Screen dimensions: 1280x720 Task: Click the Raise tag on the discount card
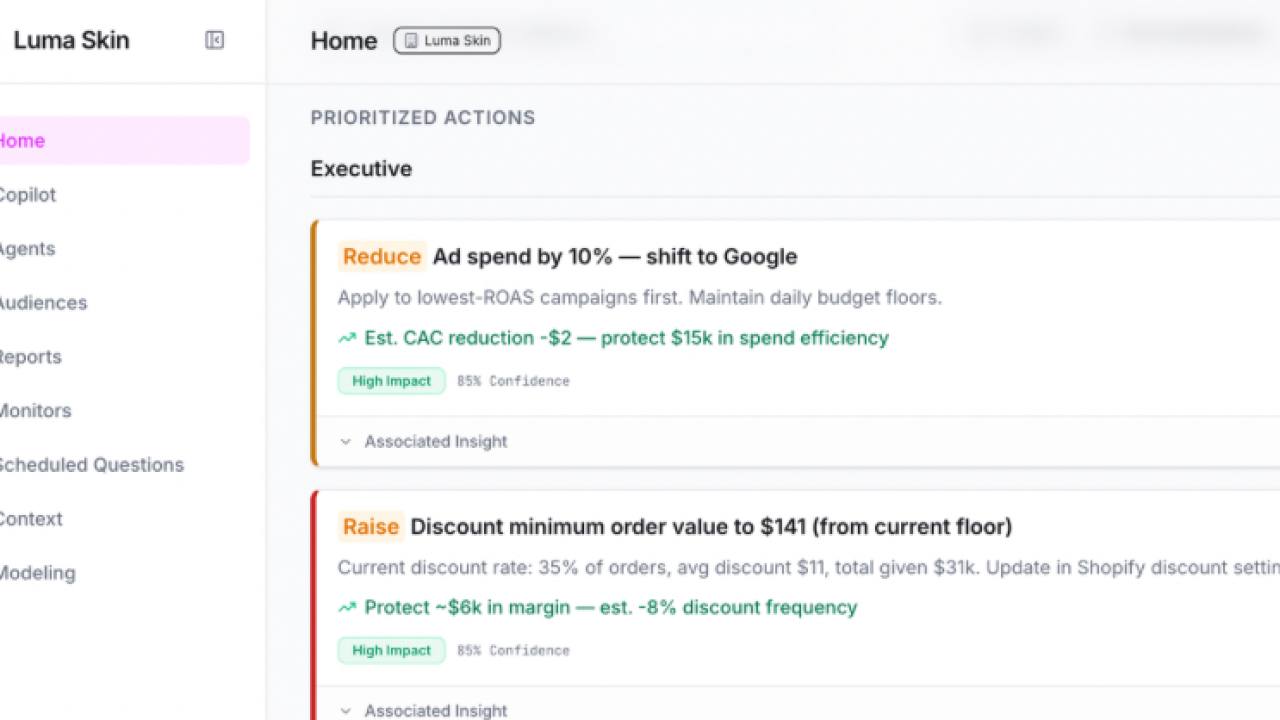(x=370, y=527)
